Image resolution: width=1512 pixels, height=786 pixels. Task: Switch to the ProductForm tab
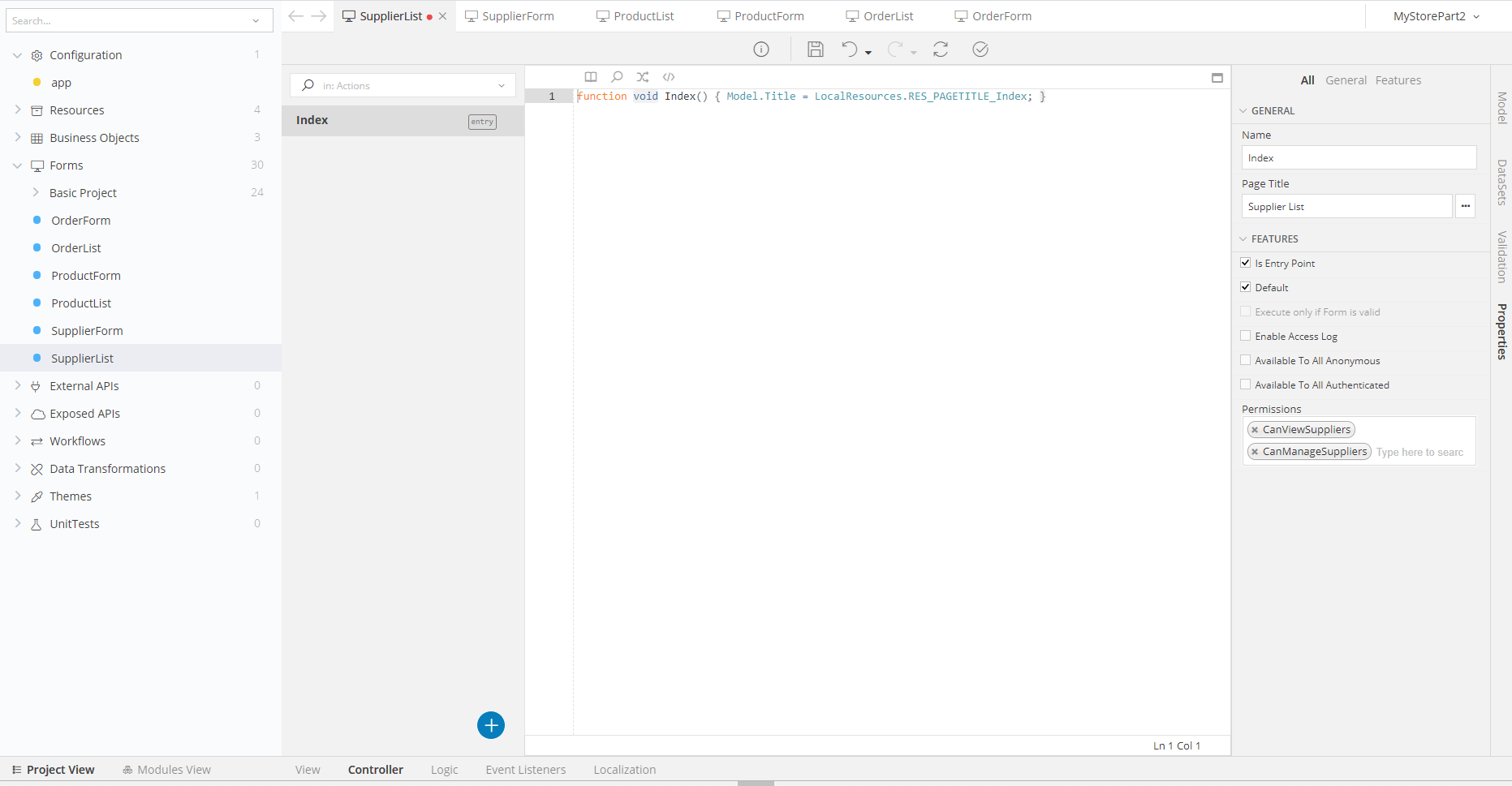[760, 16]
